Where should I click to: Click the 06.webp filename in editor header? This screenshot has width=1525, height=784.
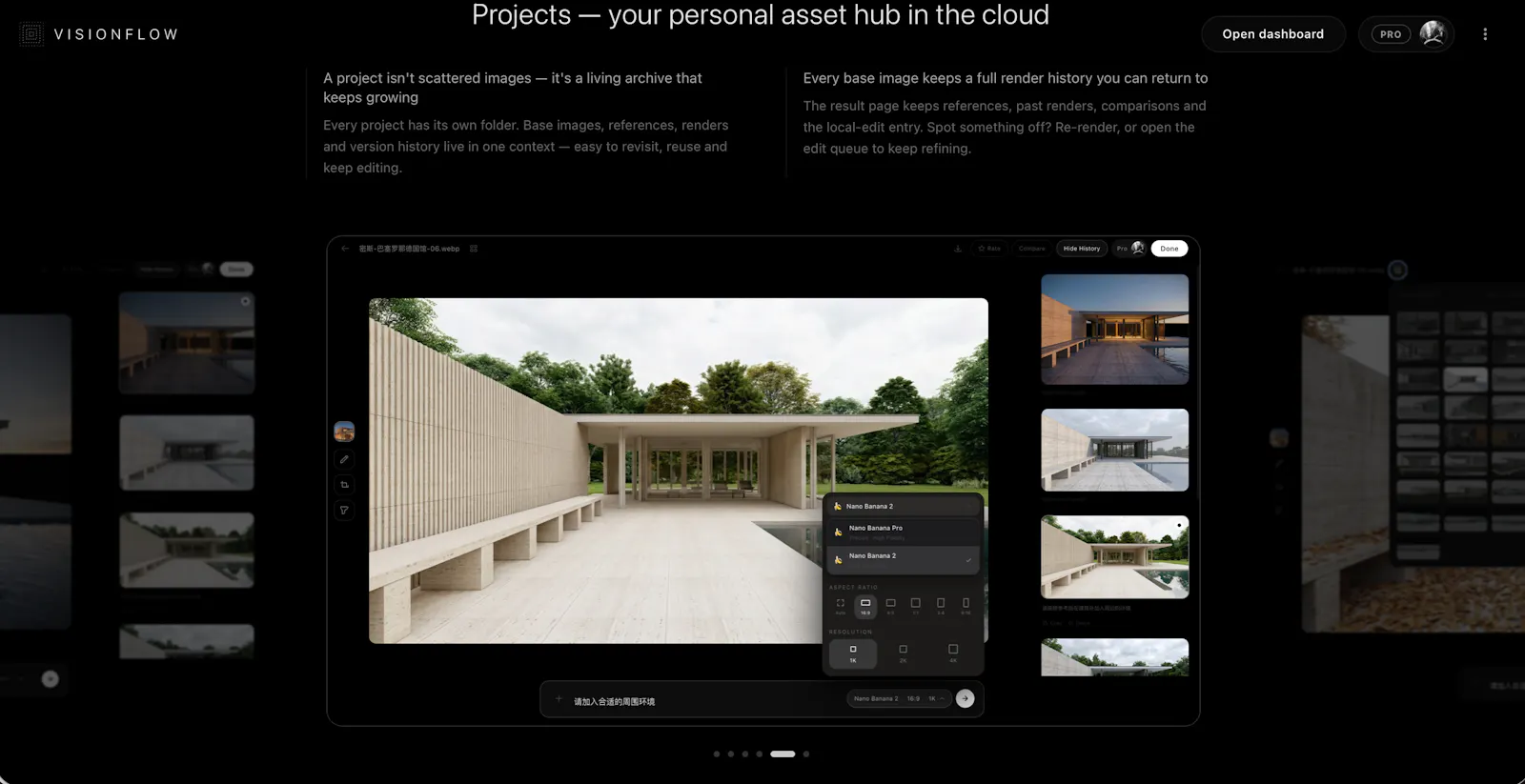(409, 249)
